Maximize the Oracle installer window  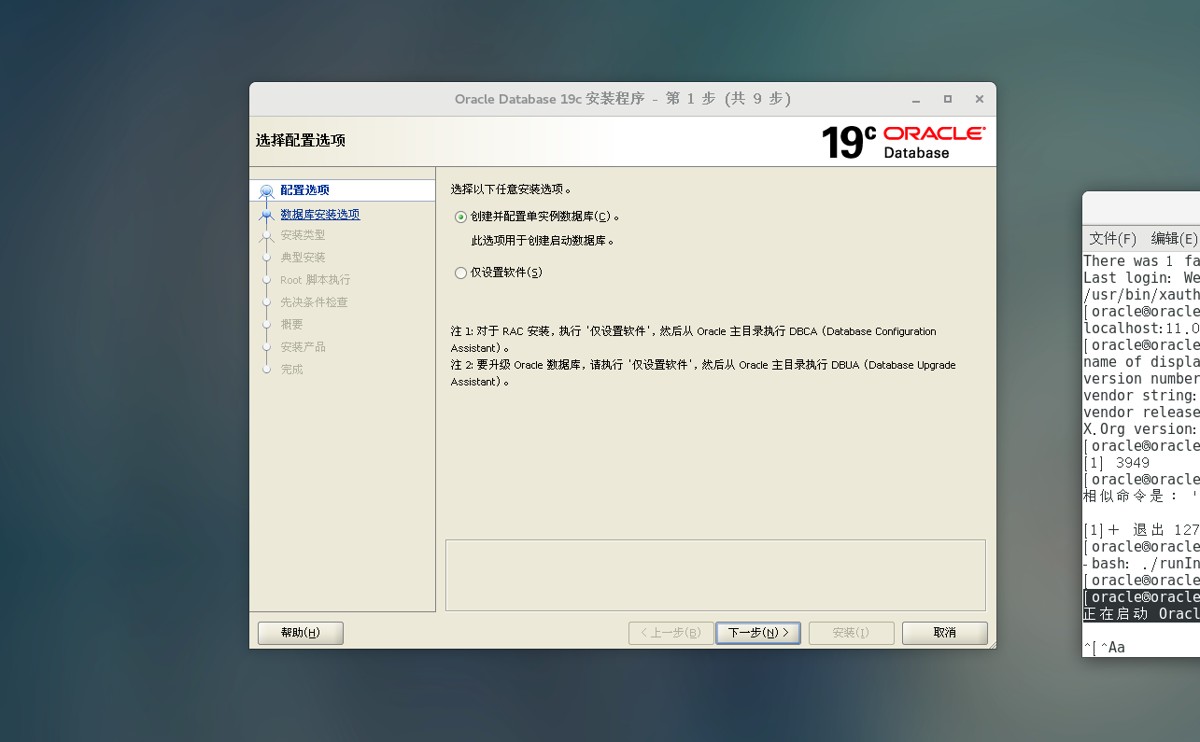[x=948, y=99]
